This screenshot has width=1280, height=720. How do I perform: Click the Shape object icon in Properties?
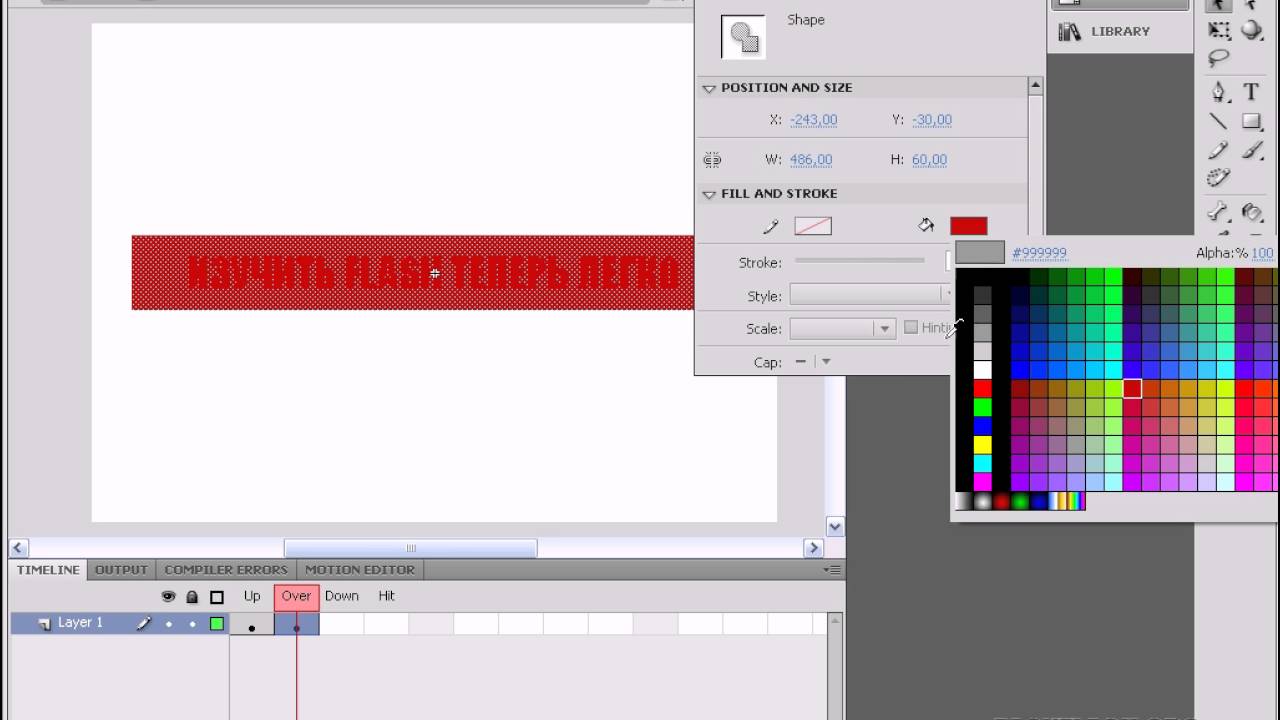[743, 36]
